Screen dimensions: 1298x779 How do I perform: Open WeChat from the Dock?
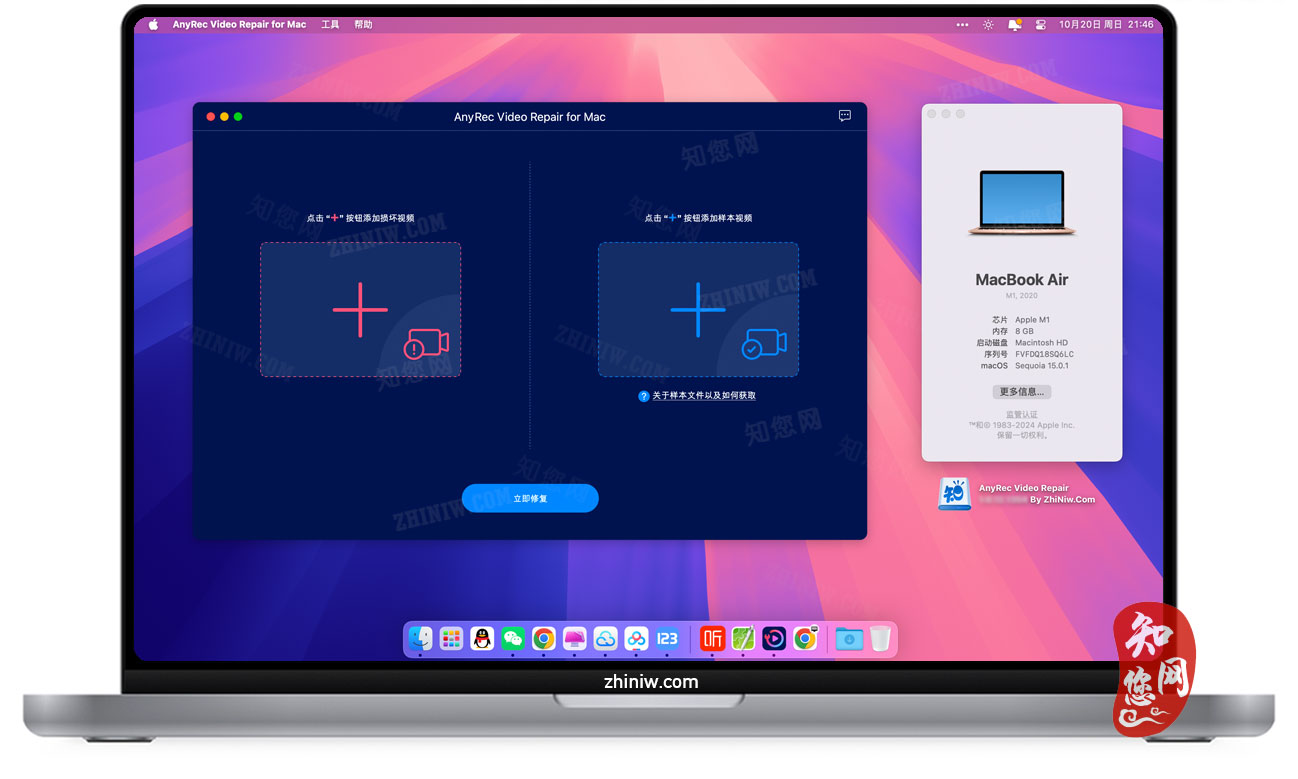513,638
